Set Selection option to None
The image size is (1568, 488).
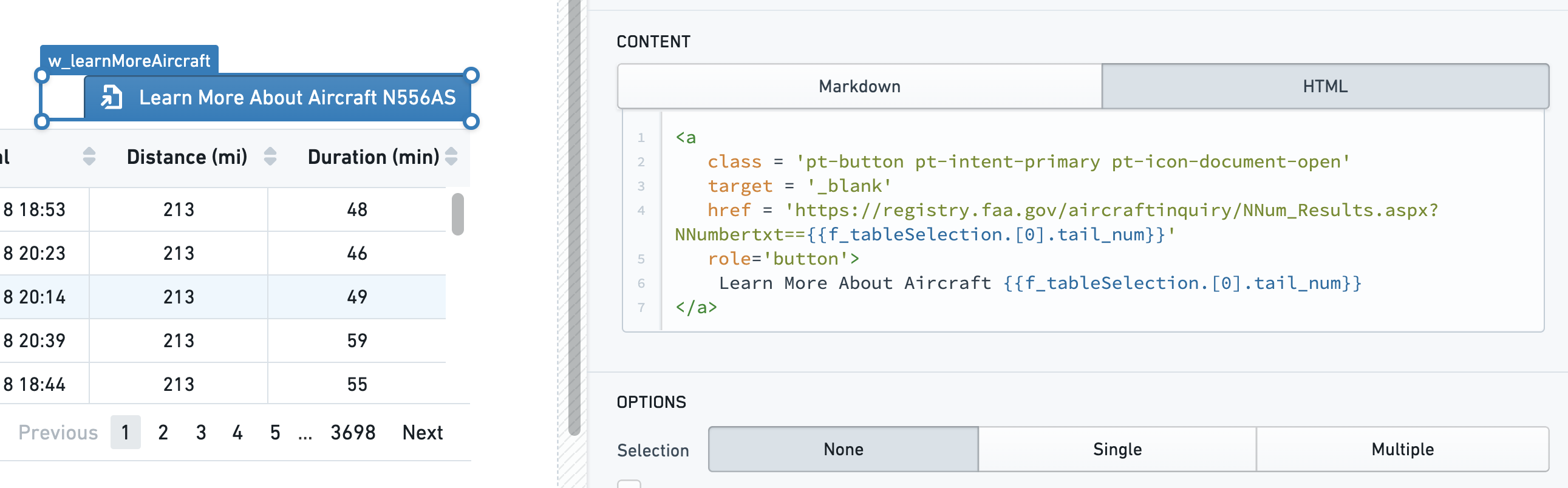[843, 449]
